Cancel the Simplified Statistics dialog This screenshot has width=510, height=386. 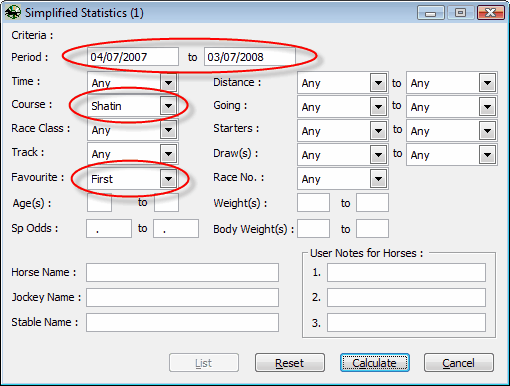[459, 363]
